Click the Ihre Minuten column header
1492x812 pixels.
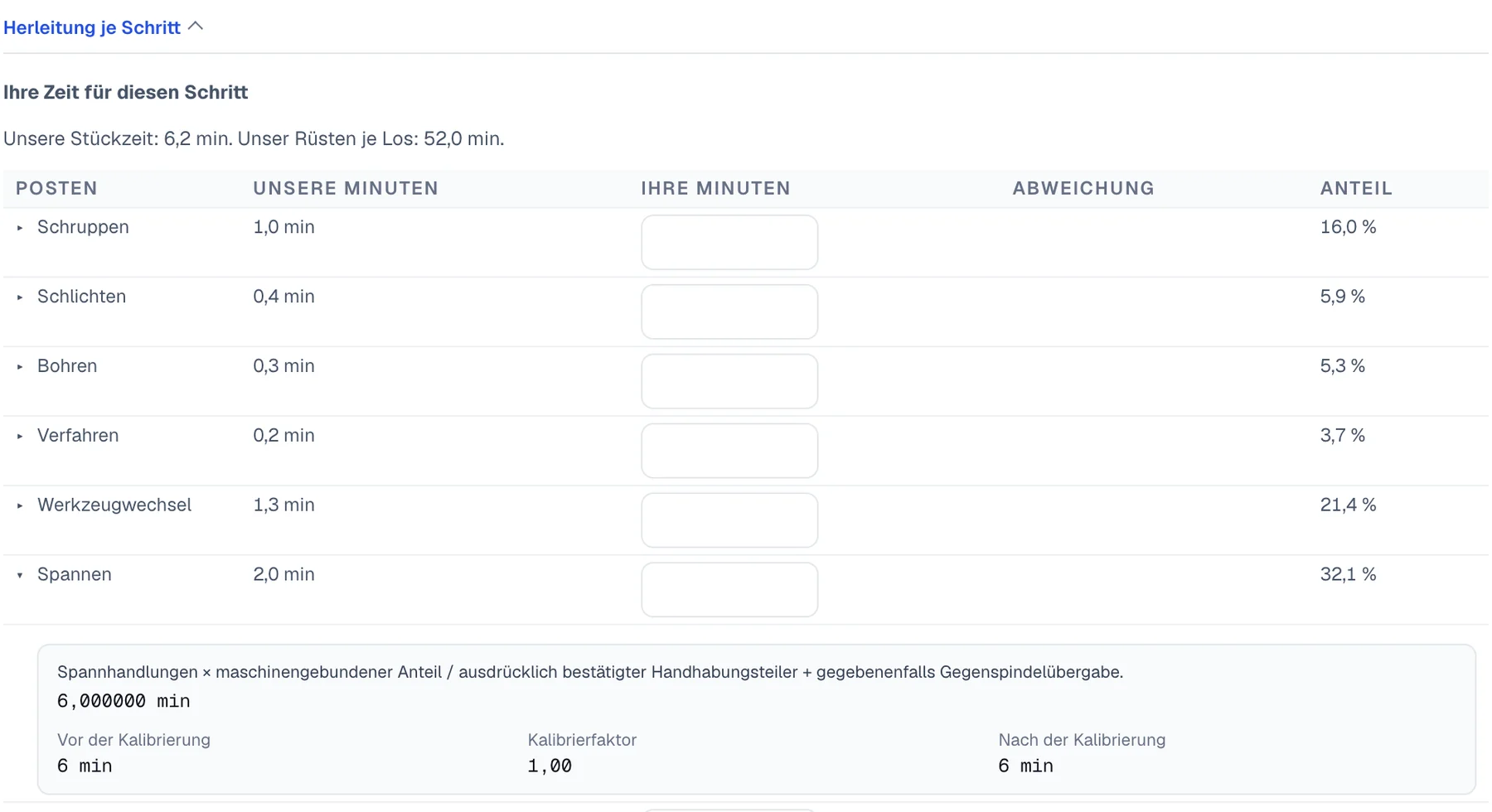pyautogui.click(x=715, y=188)
